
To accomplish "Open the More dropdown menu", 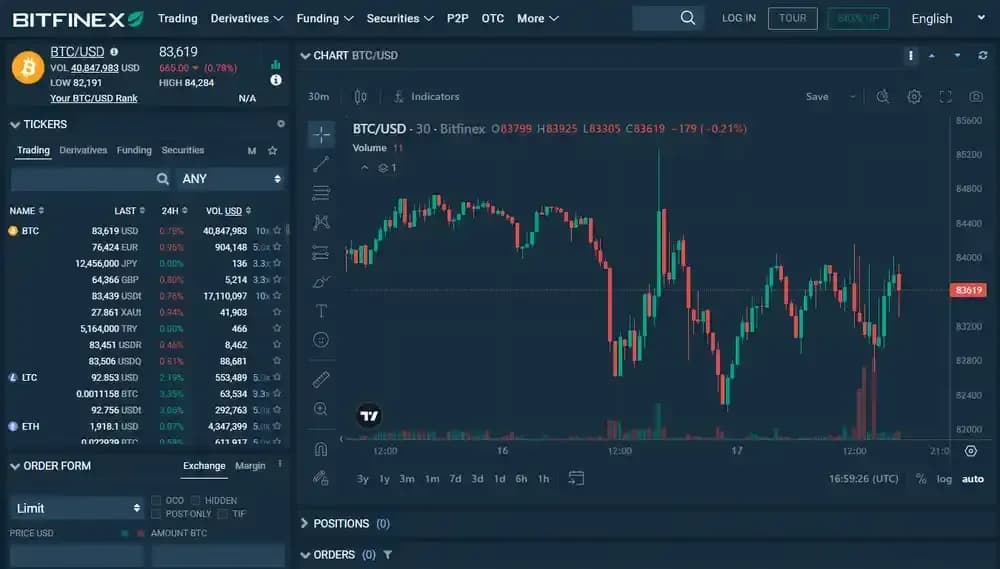I will [x=538, y=18].
